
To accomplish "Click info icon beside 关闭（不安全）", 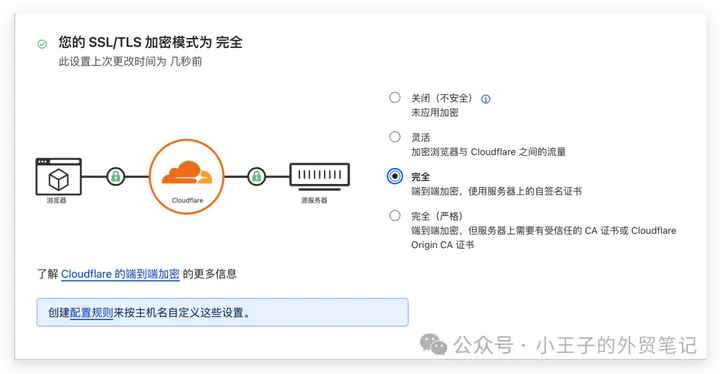I will pos(485,99).
